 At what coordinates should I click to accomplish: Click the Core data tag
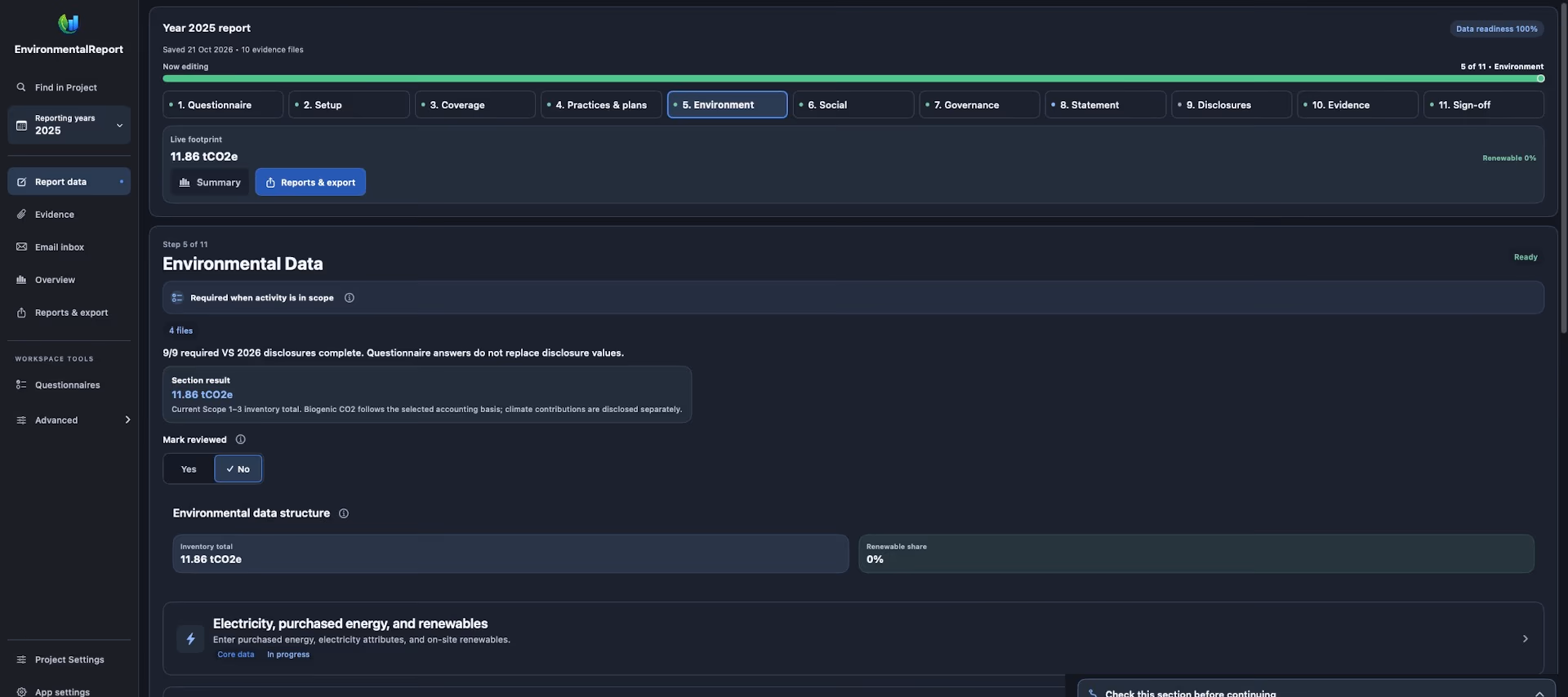pyautogui.click(x=236, y=655)
